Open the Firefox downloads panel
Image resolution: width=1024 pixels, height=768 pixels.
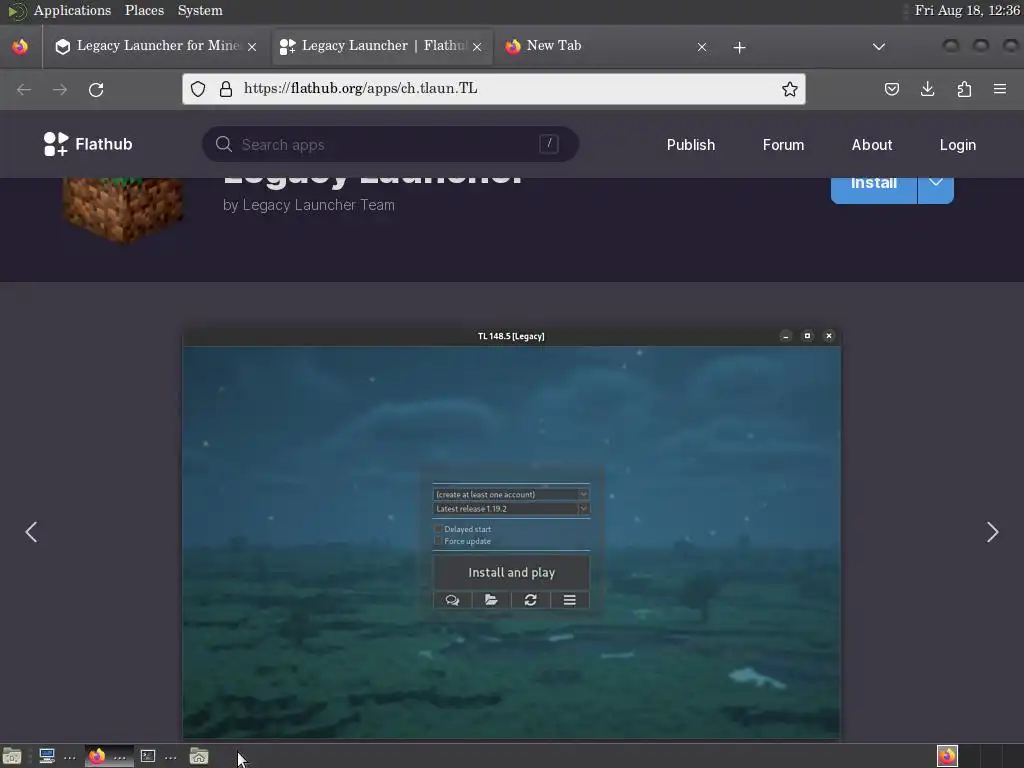927,89
